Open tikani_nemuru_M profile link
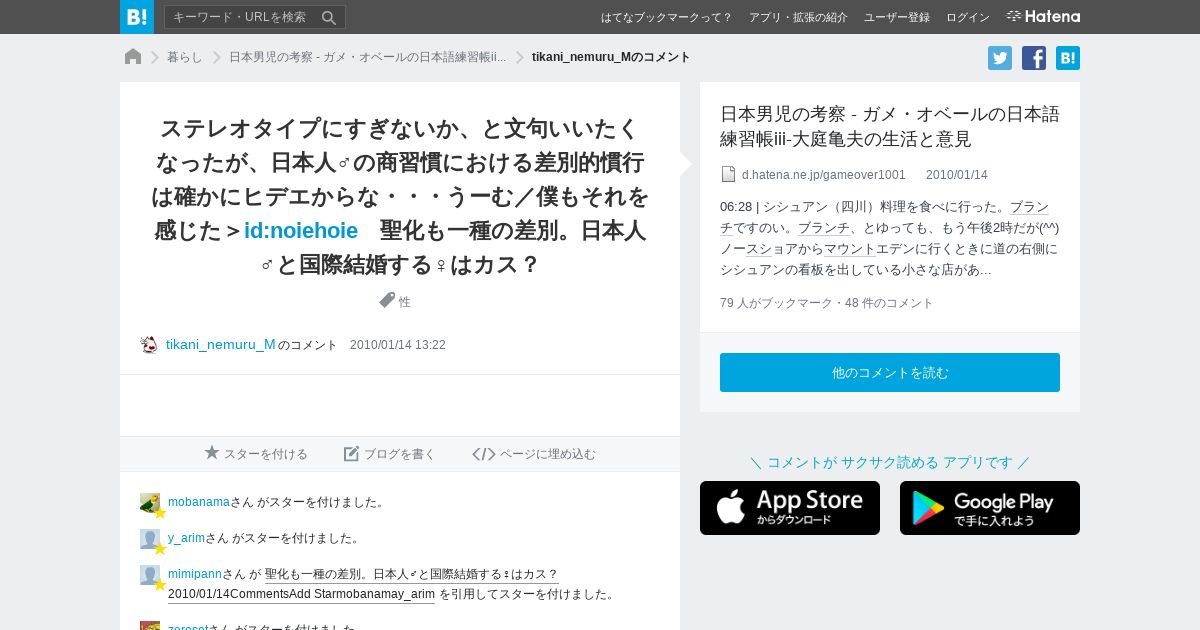 click(x=221, y=345)
